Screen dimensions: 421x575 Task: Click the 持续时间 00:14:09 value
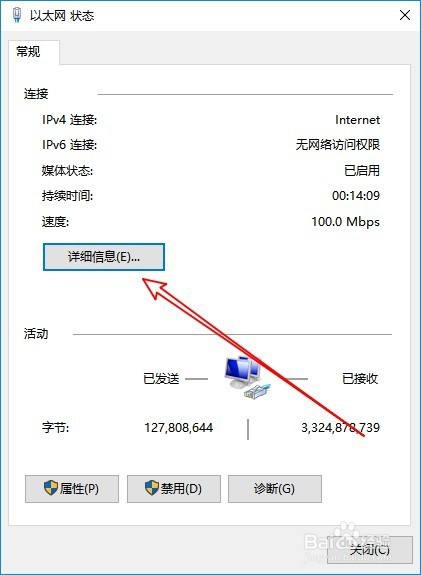(356, 196)
